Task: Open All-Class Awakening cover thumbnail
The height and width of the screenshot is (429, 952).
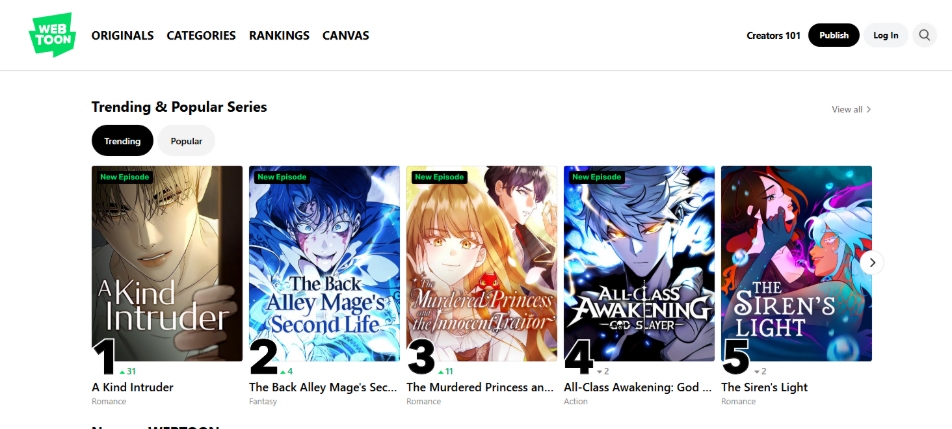Action: click(x=639, y=263)
